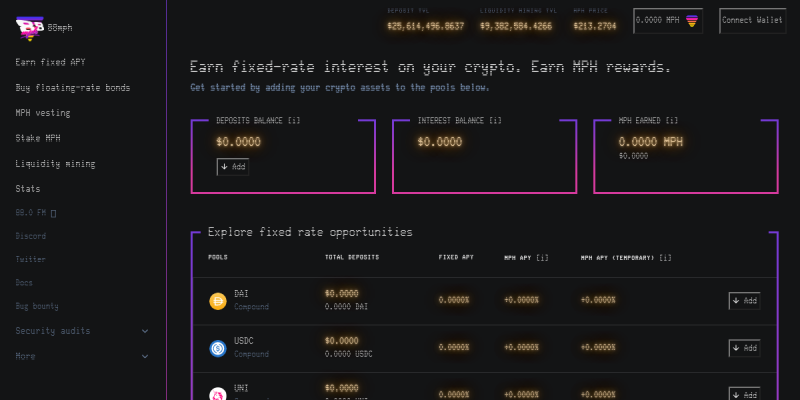Expand the Security audits menu
The image size is (800, 400).
coord(145,331)
